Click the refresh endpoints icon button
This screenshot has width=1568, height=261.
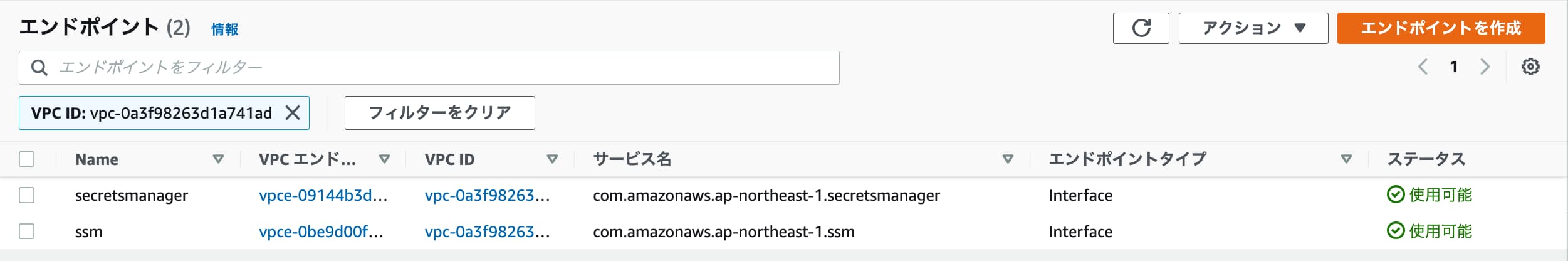point(1141,28)
